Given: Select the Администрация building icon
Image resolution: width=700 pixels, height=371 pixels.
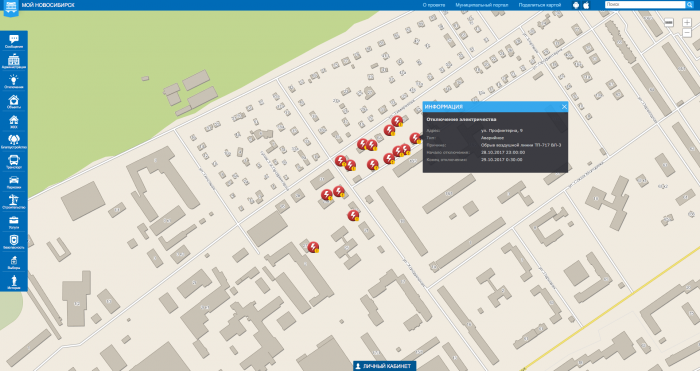Looking at the screenshot, I should tap(14, 61).
